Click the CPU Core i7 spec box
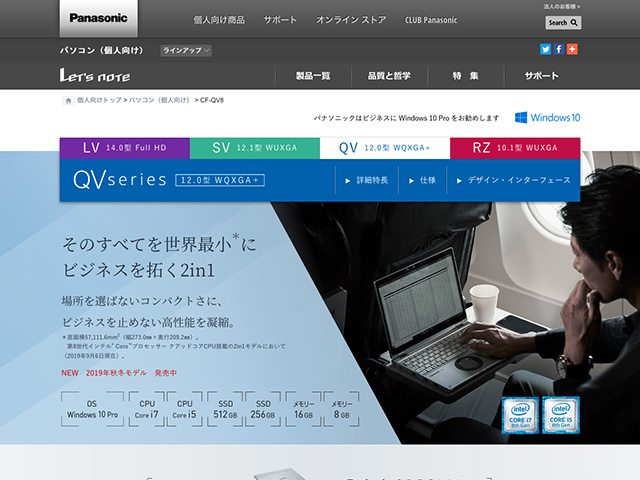This screenshot has height=480, width=640. (x=147, y=409)
